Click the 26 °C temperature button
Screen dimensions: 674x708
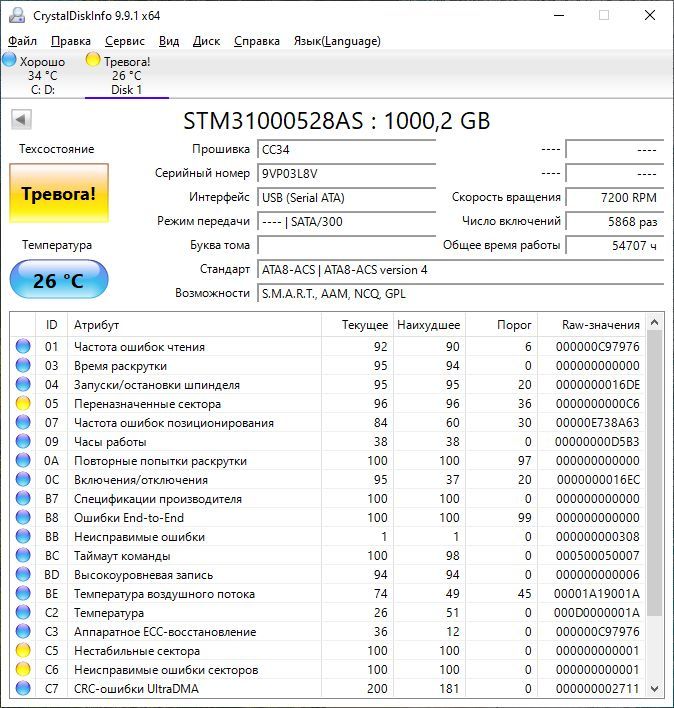(59, 280)
